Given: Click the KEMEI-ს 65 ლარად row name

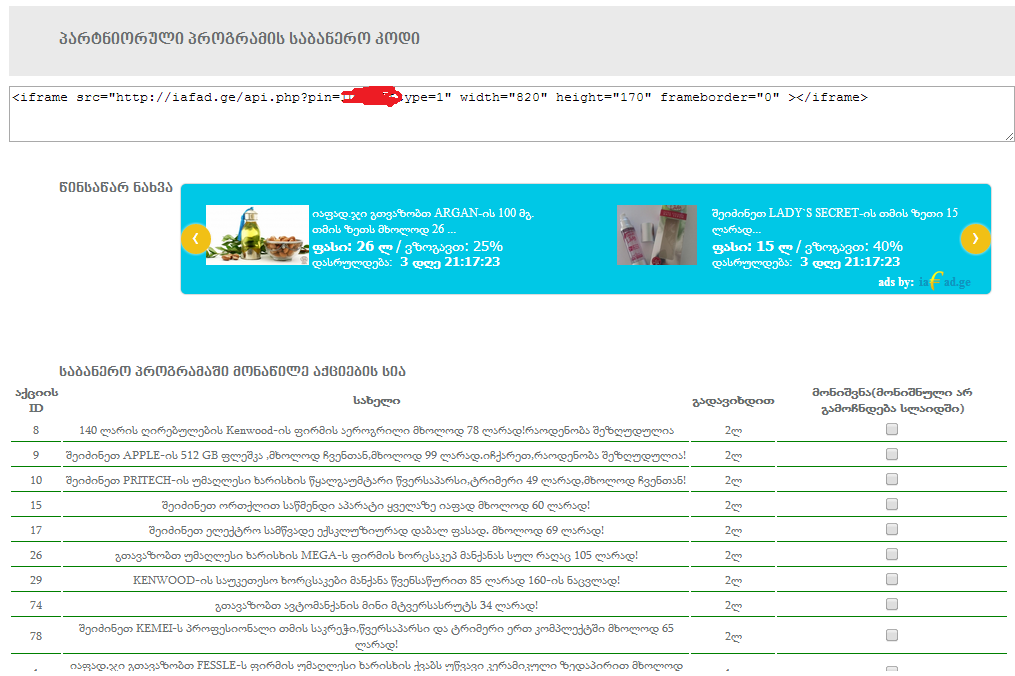Looking at the screenshot, I should [x=376, y=636].
